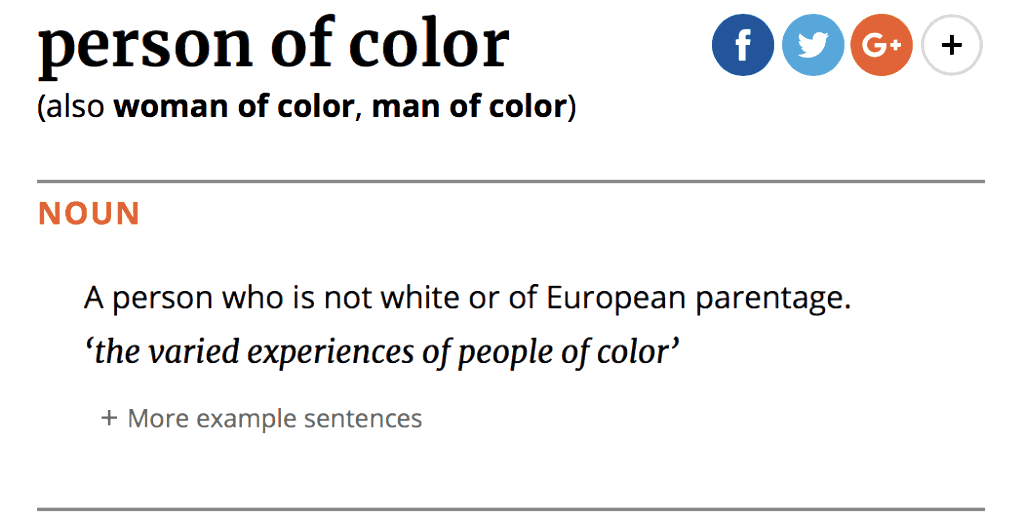1024x527 pixels.
Task: Select the variant 'man of color'
Action: [469, 106]
